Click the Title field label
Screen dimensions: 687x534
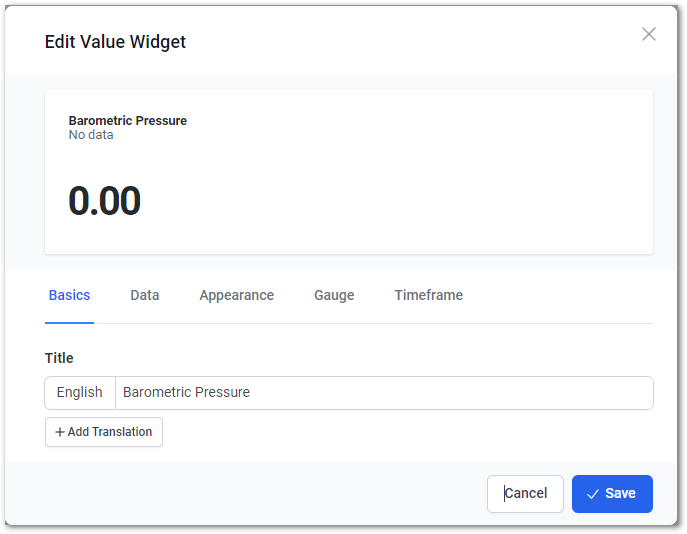coord(59,358)
